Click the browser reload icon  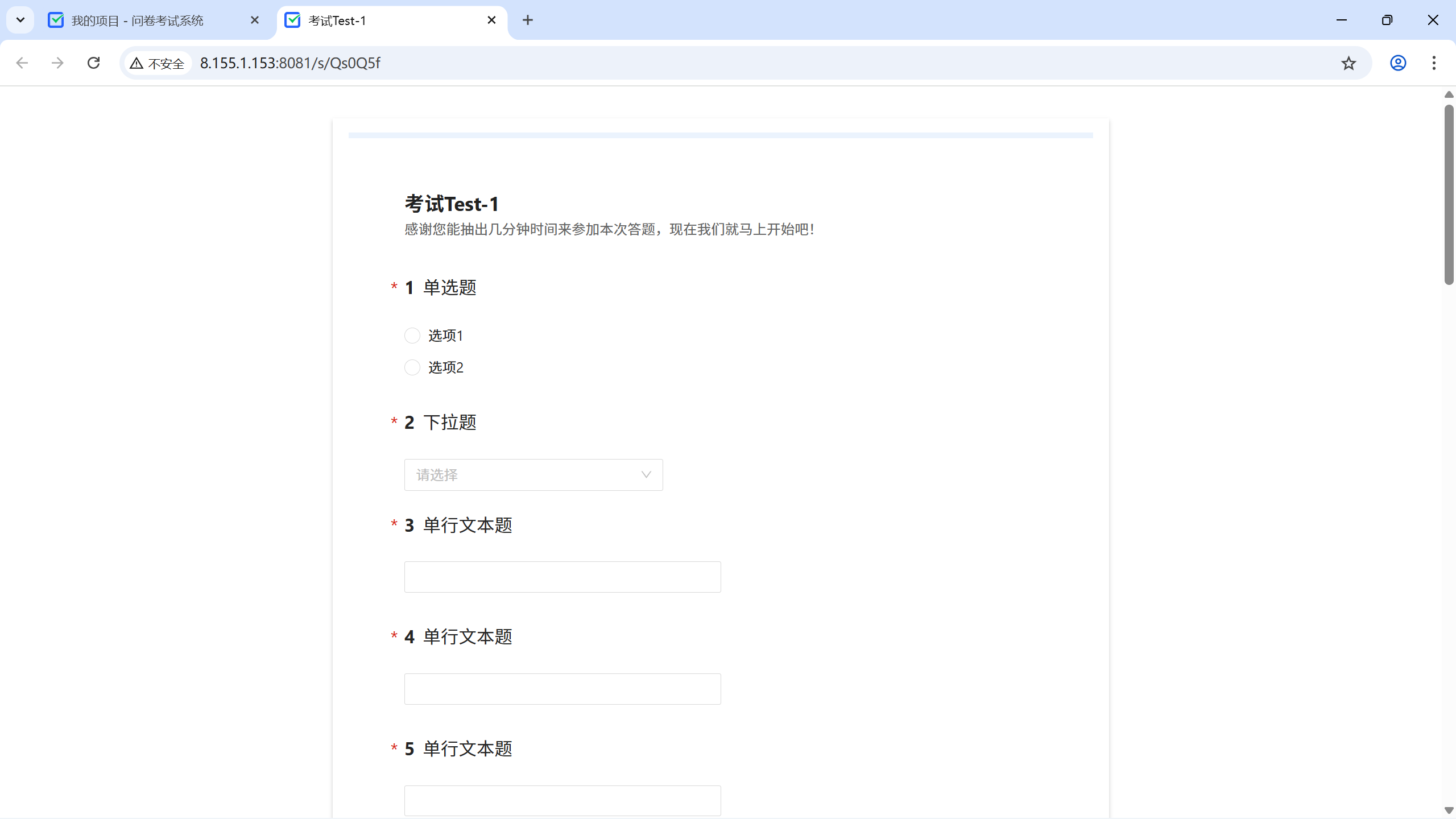(x=94, y=63)
